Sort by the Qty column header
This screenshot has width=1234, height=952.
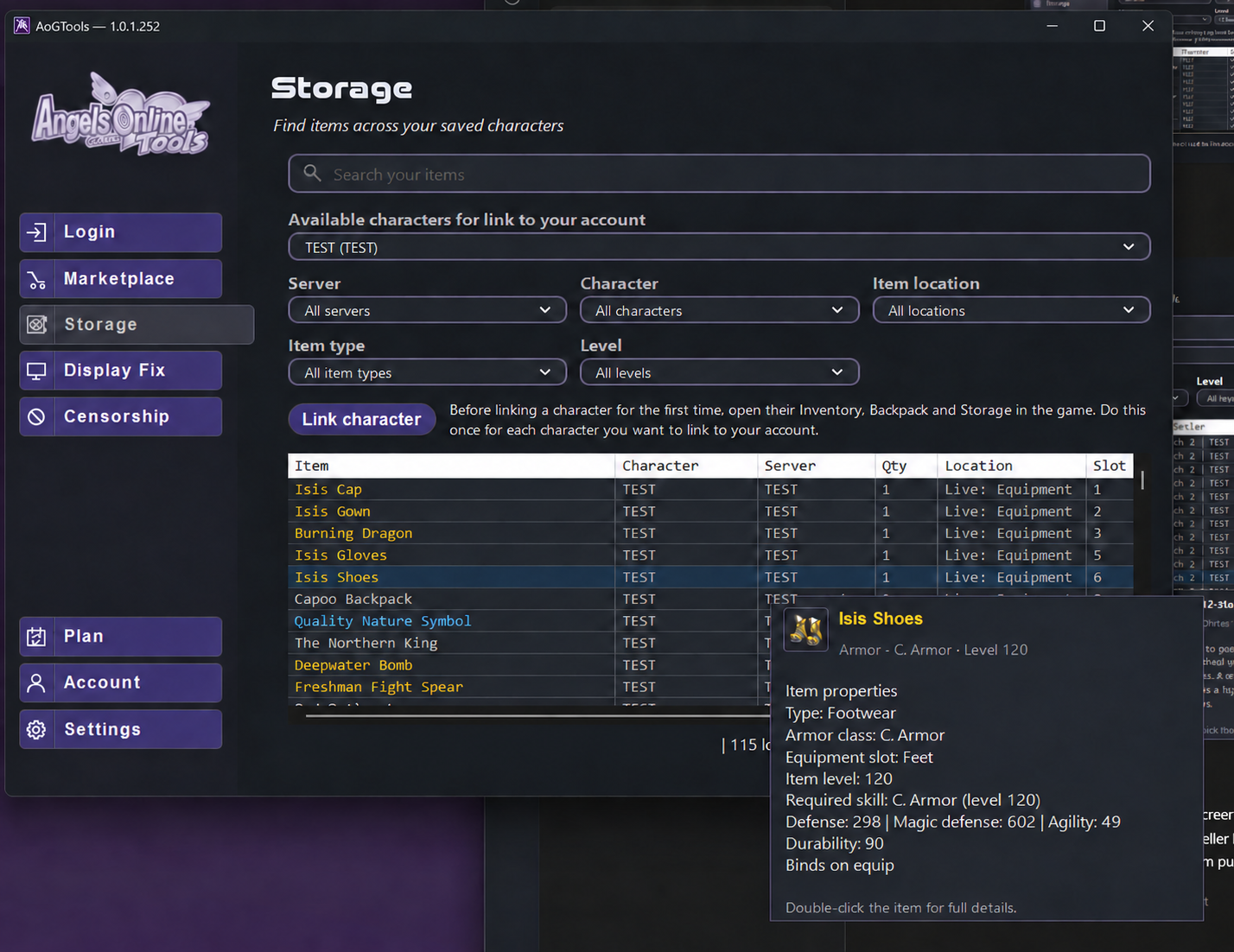point(906,466)
